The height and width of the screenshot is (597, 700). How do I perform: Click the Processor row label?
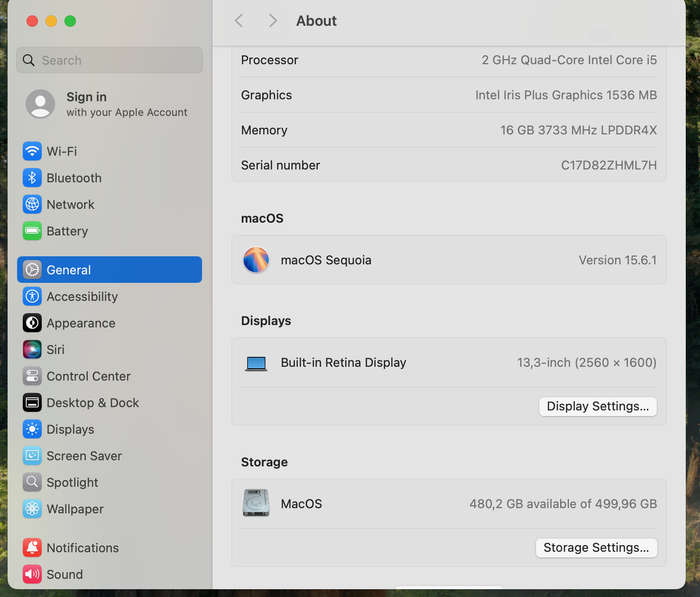tap(269, 60)
